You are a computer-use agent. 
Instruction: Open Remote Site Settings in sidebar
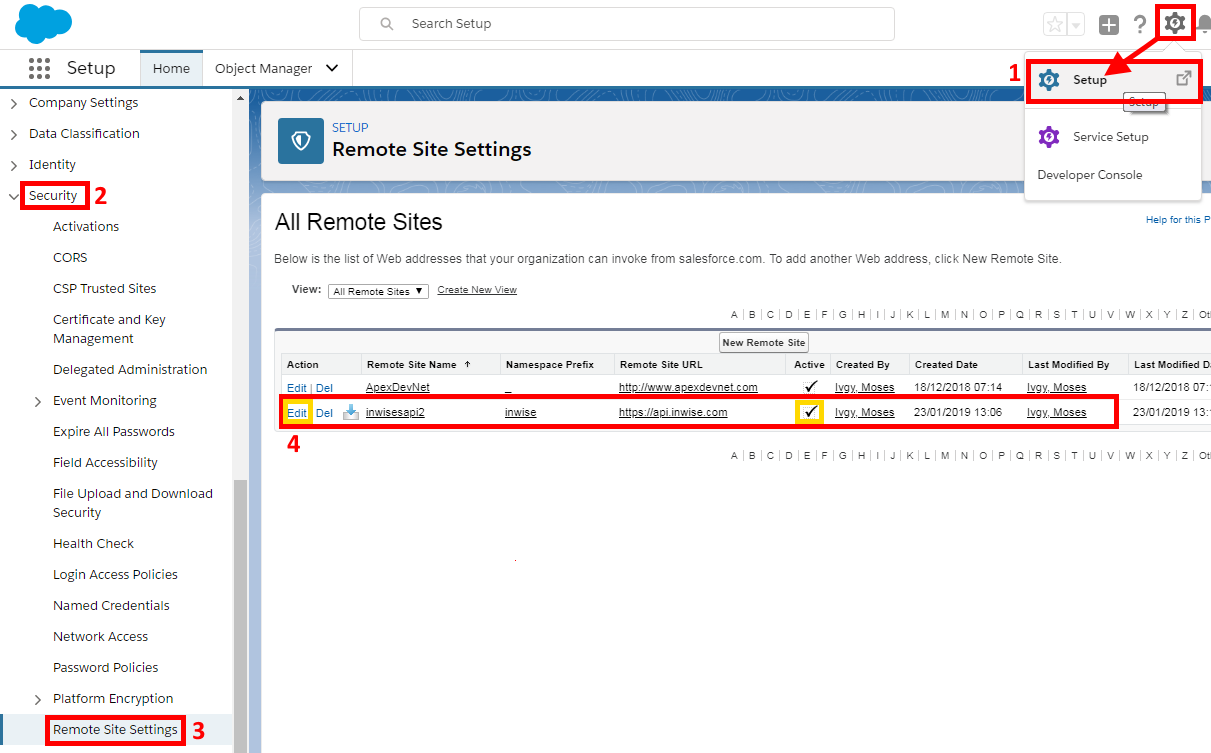click(115, 730)
